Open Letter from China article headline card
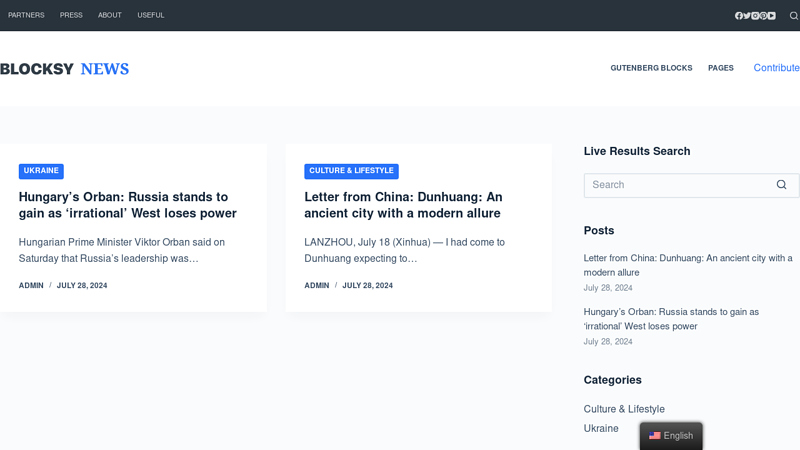 404,205
